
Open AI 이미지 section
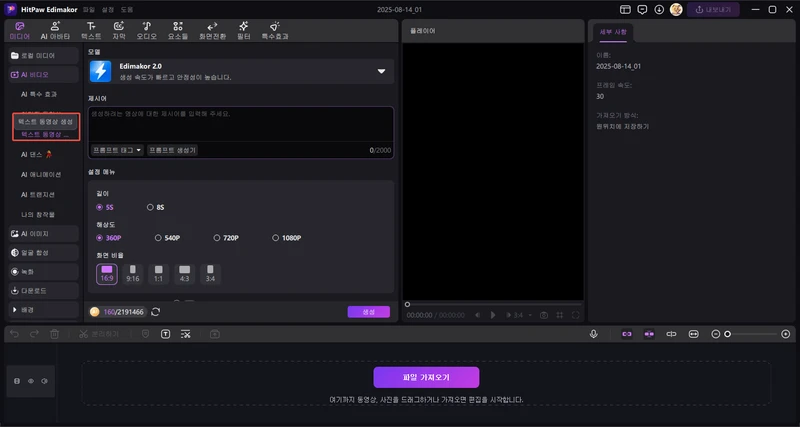44,234
